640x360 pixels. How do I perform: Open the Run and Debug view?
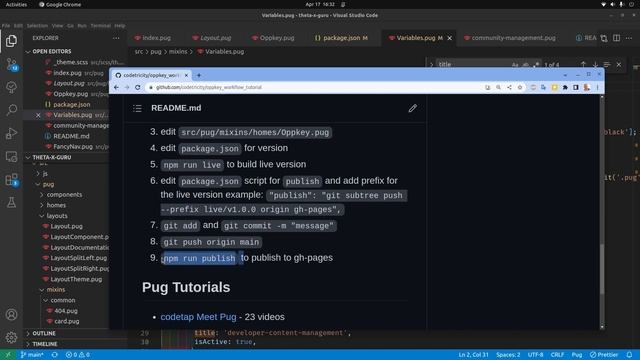point(11,133)
